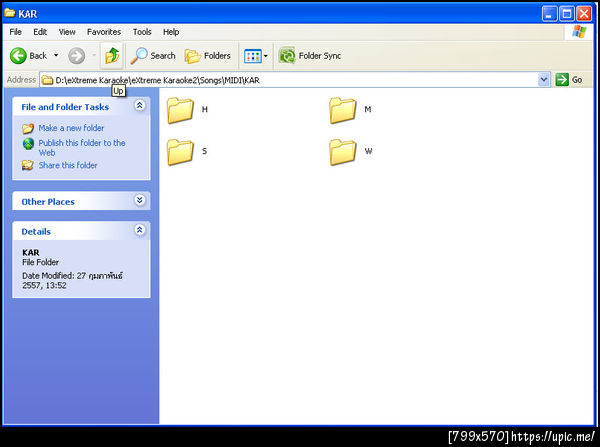Select the W folder
600x447 pixels.
(350, 152)
